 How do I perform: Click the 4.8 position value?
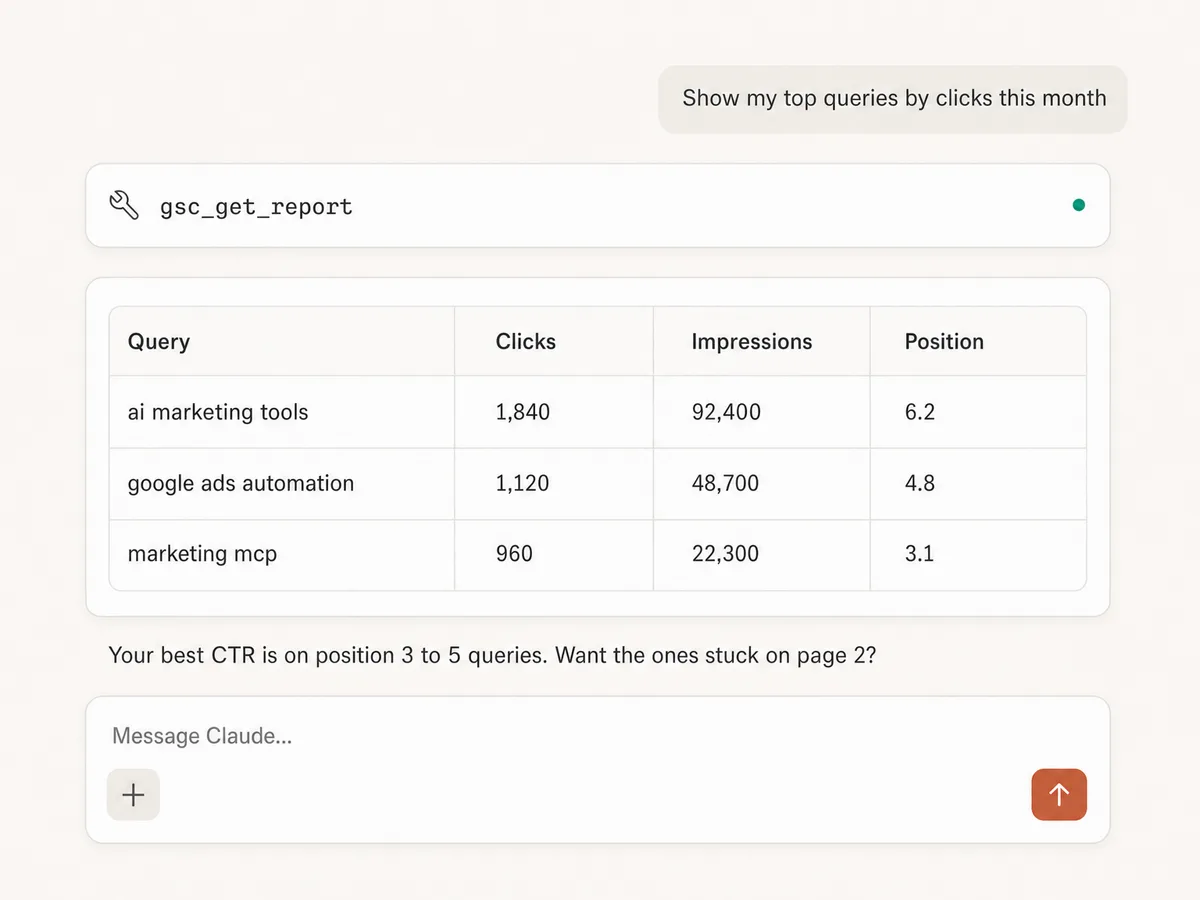(x=920, y=484)
